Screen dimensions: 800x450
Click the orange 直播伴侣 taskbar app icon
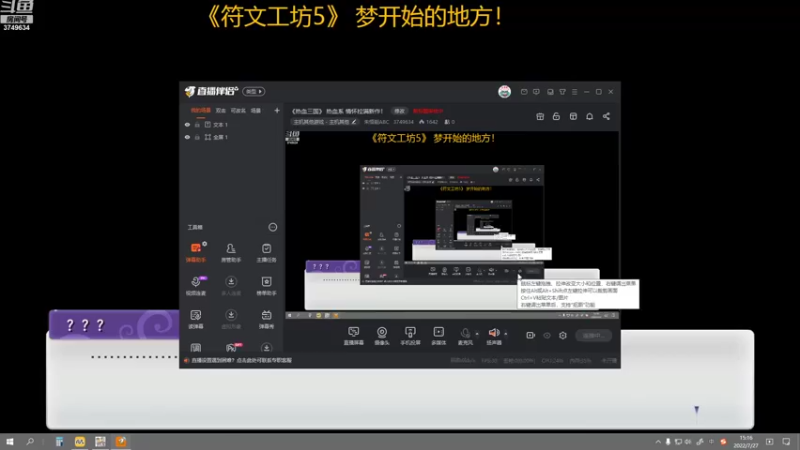tap(121, 442)
